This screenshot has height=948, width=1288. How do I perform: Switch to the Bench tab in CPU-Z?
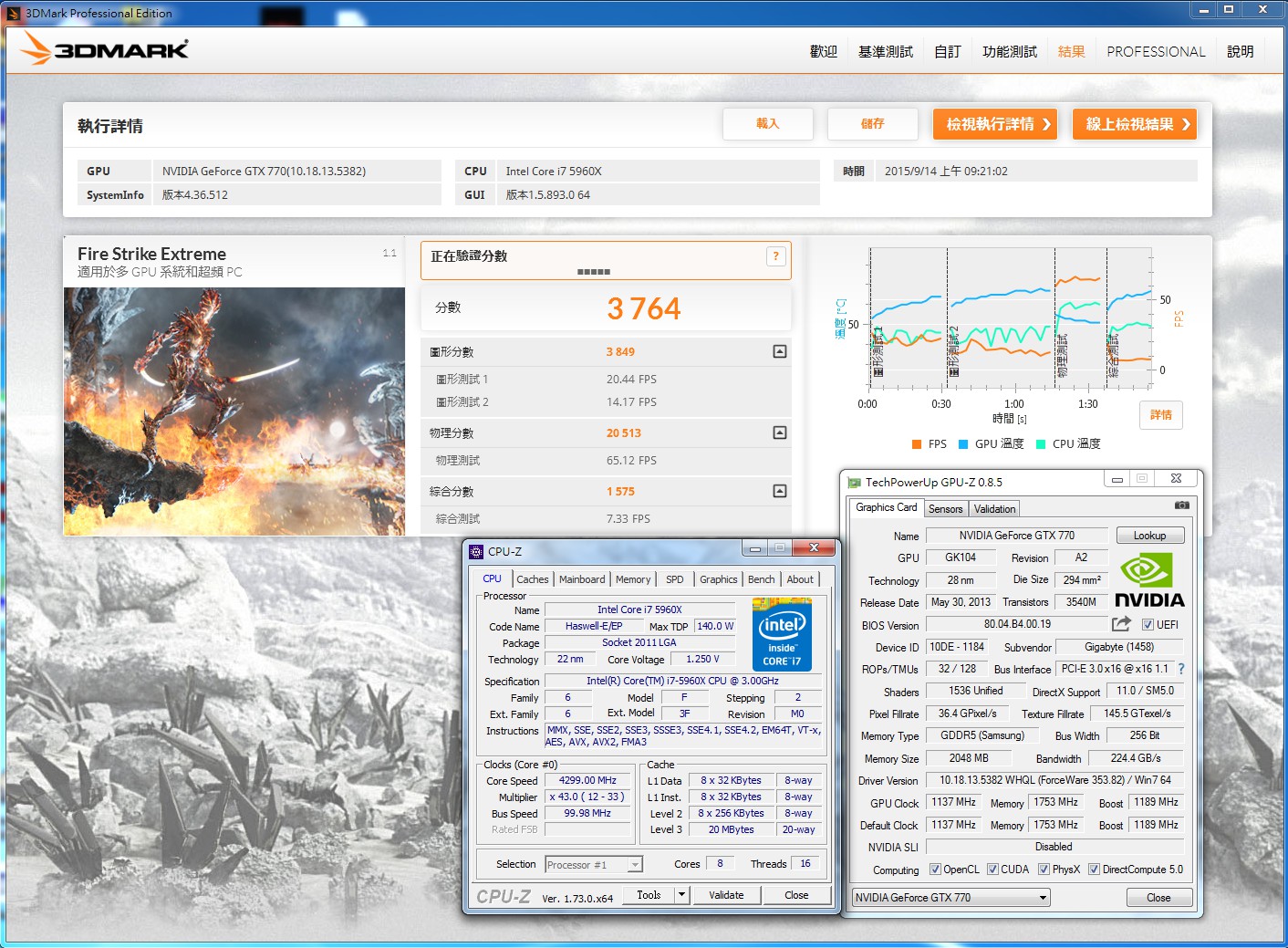pyautogui.click(x=762, y=579)
